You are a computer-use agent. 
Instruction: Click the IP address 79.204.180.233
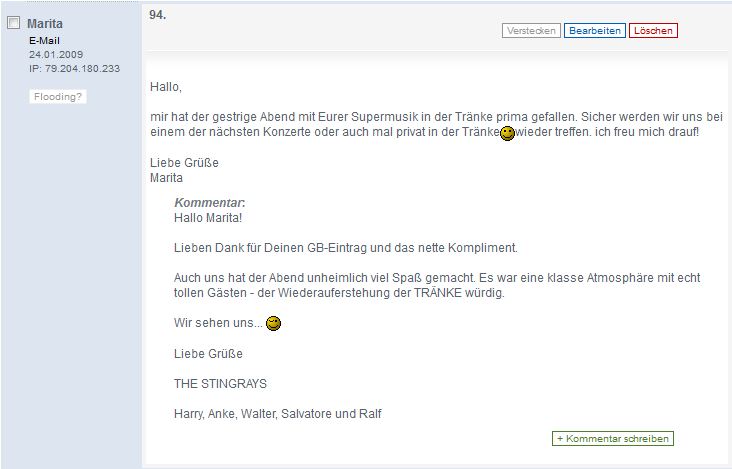coord(74,69)
